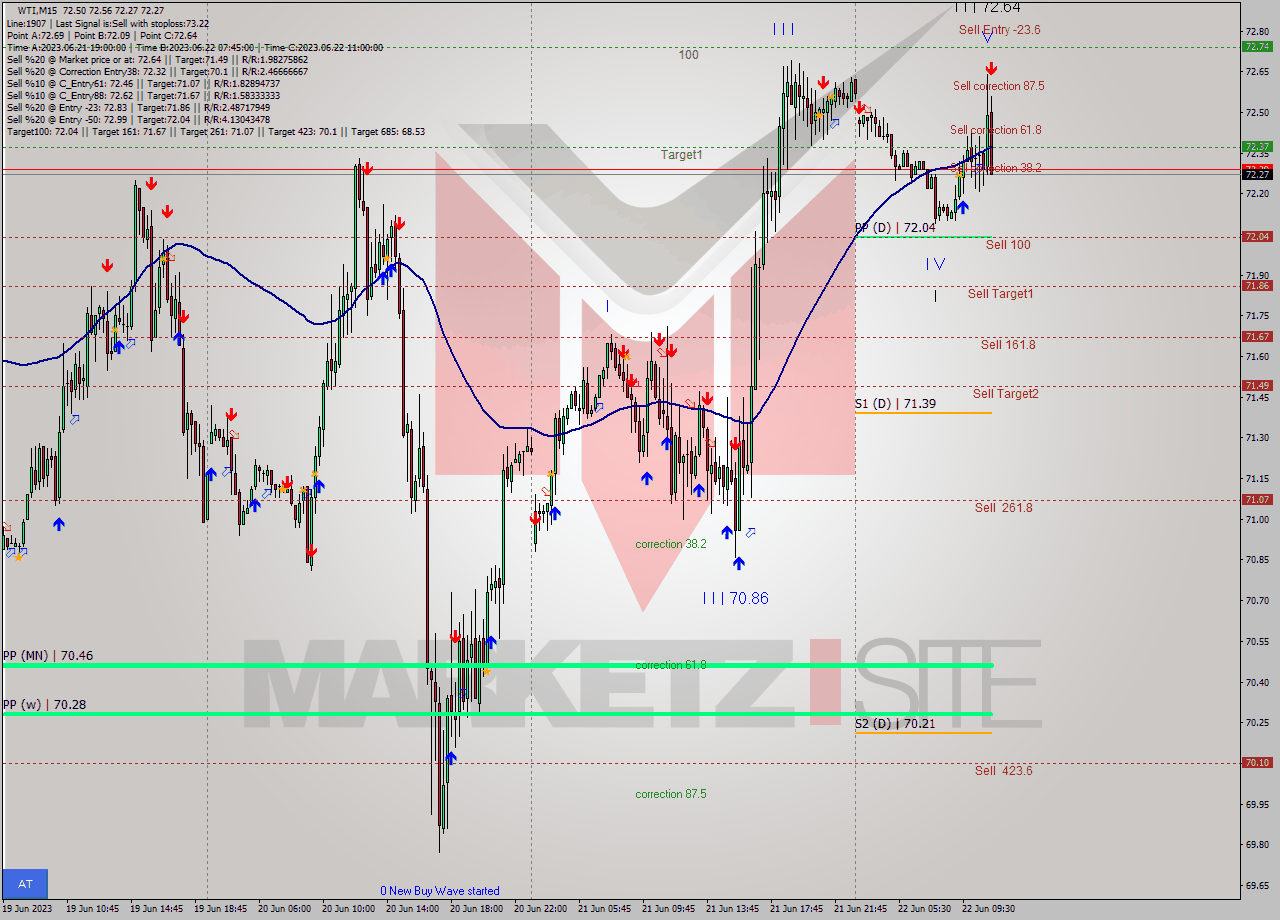Screen dimensions: 1280x920
Task: Click the Sell correction 61.8 label
Action: click(x=995, y=130)
